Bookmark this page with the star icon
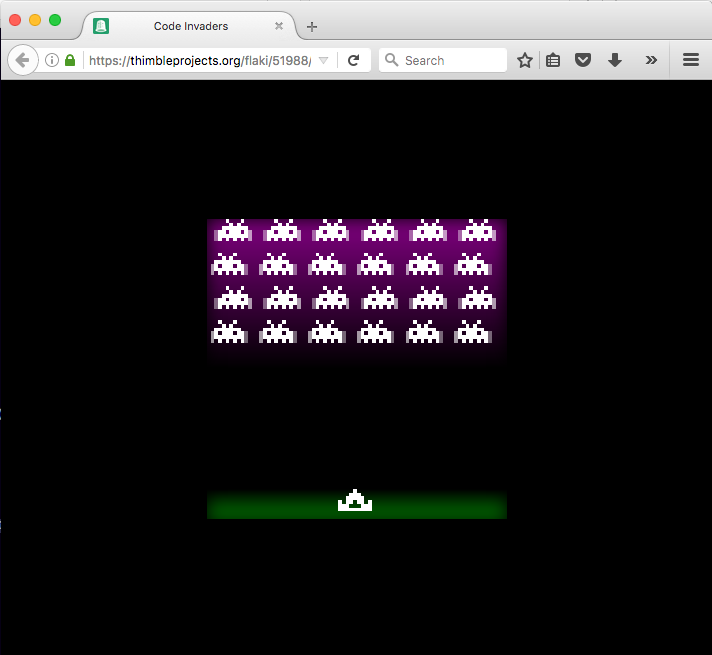The image size is (712, 655). point(524,60)
